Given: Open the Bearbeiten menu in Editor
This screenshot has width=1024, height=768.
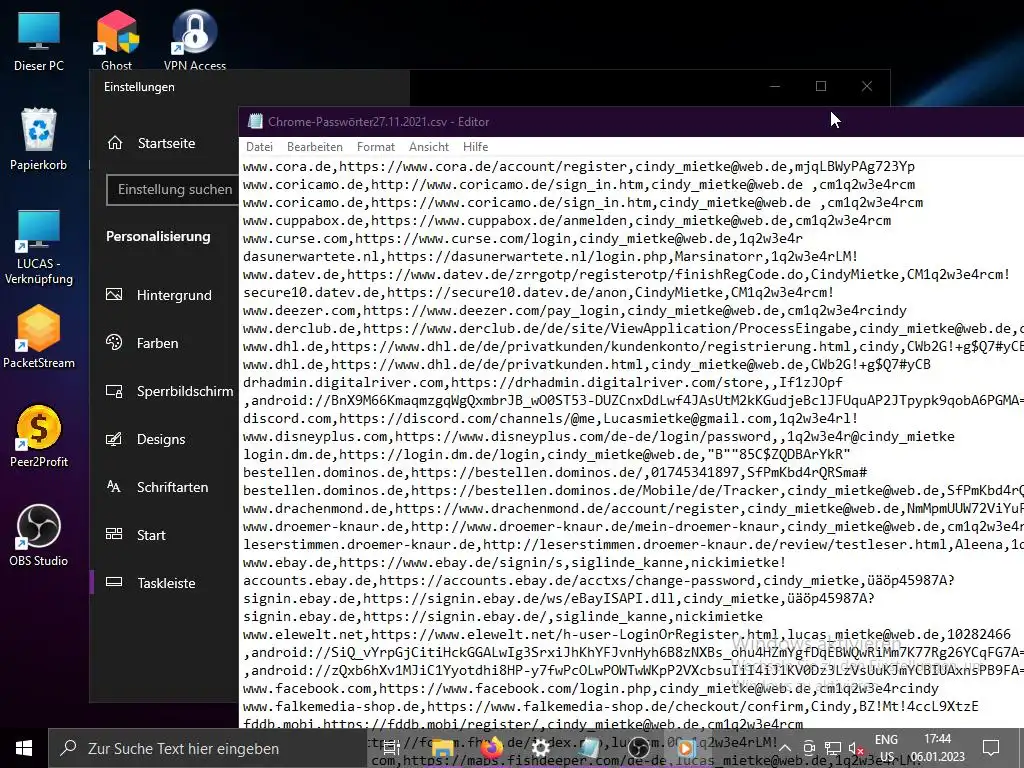Looking at the screenshot, I should [315, 147].
